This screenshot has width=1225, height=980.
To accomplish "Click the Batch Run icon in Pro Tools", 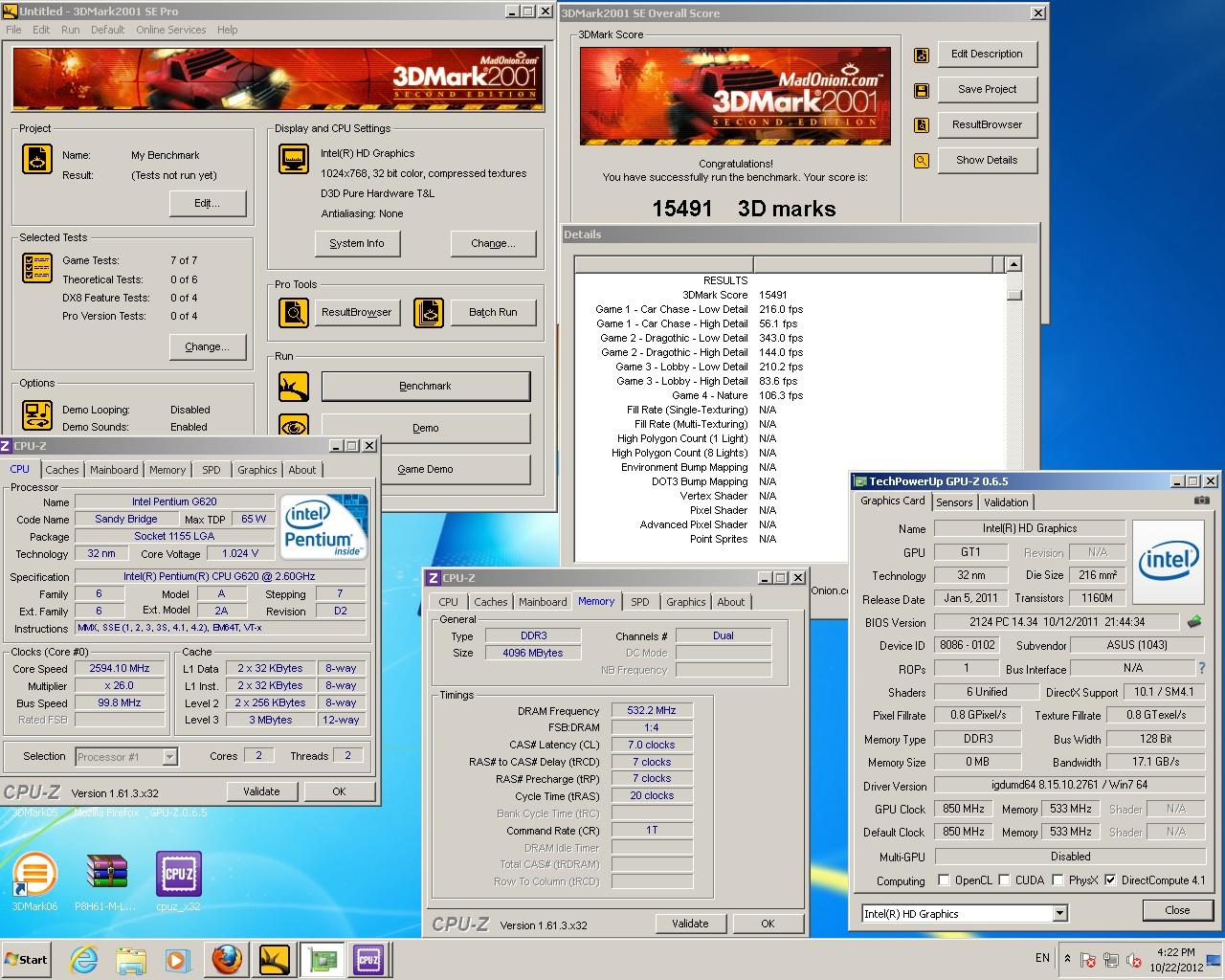I will [x=429, y=313].
